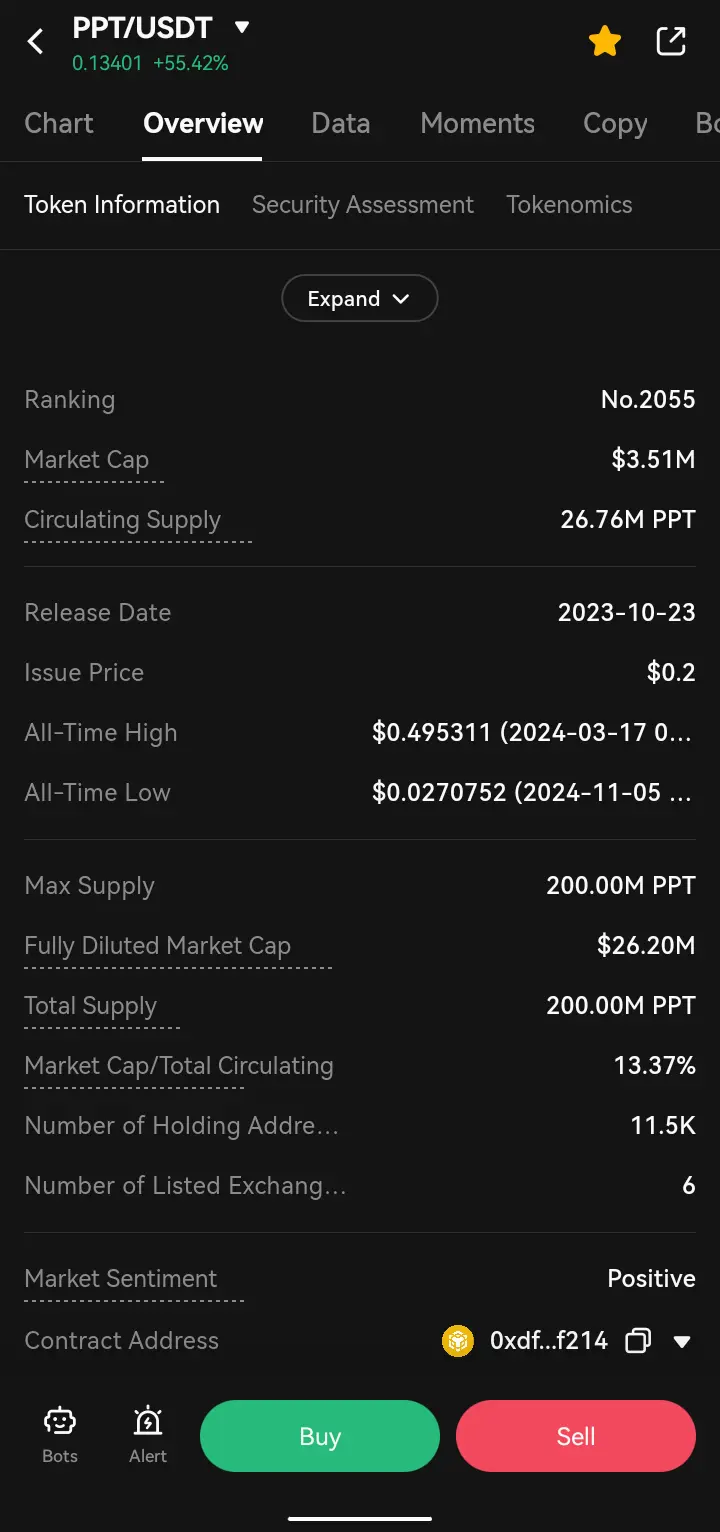
Task: Expand the contract address dropdown arrow
Action: [x=683, y=1342]
